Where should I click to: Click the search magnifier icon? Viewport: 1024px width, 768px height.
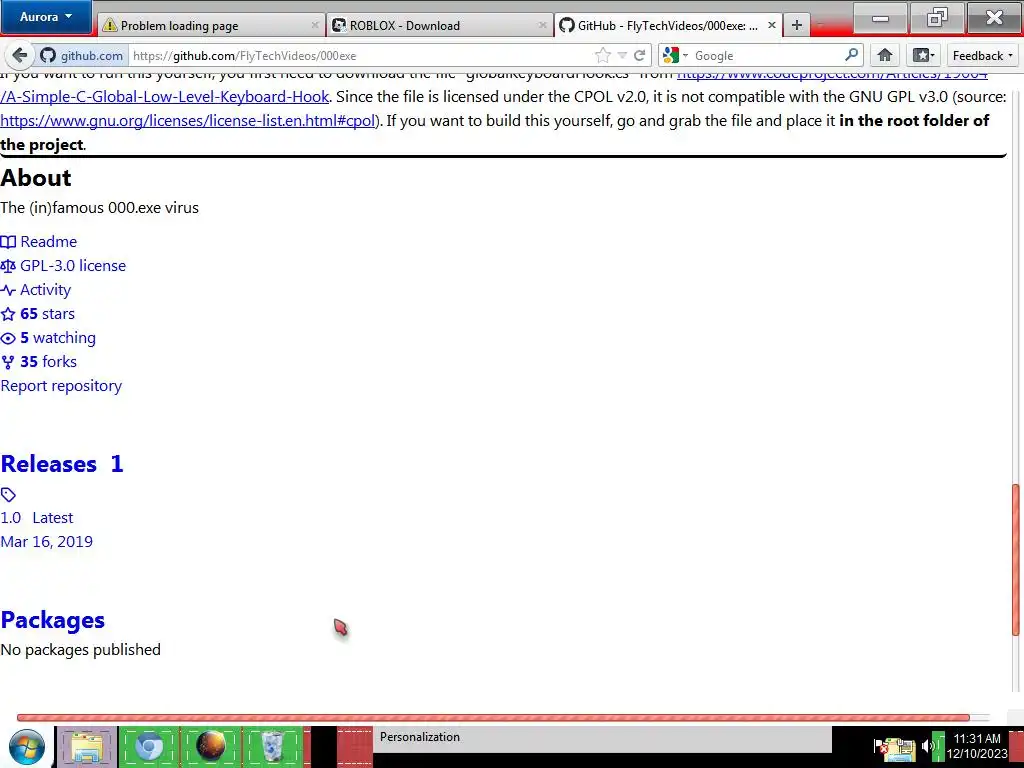click(852, 55)
